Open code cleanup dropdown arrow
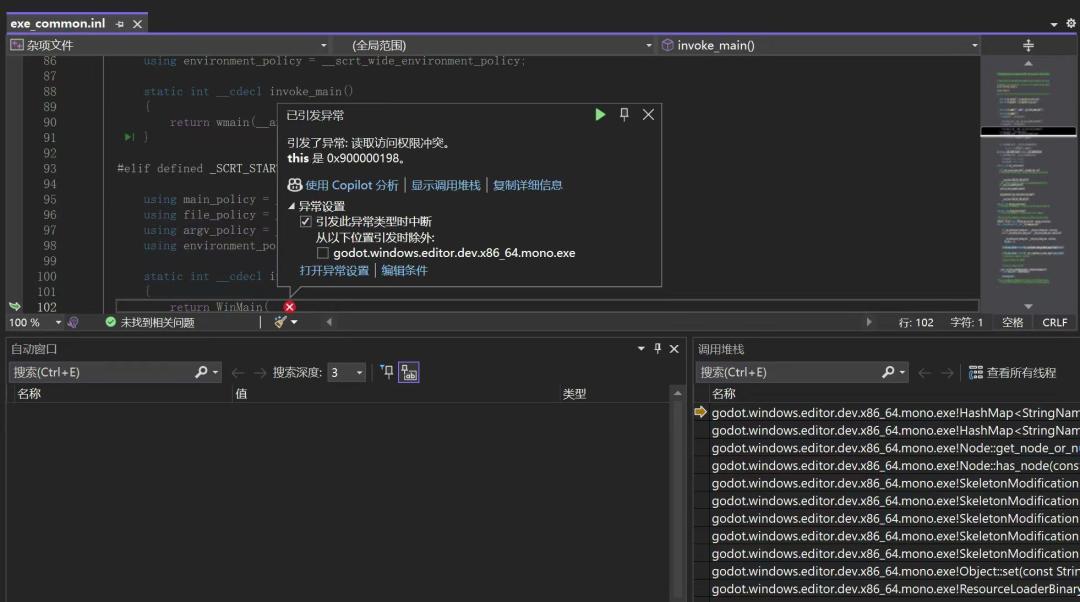 (295, 322)
